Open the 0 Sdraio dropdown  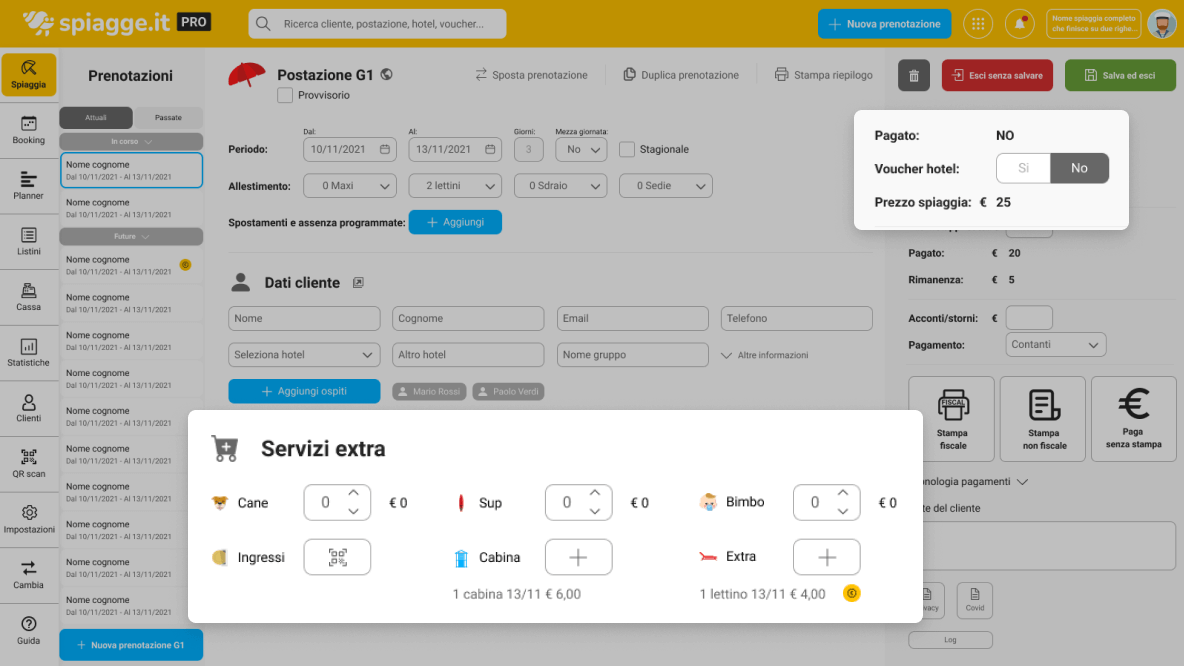(560, 186)
